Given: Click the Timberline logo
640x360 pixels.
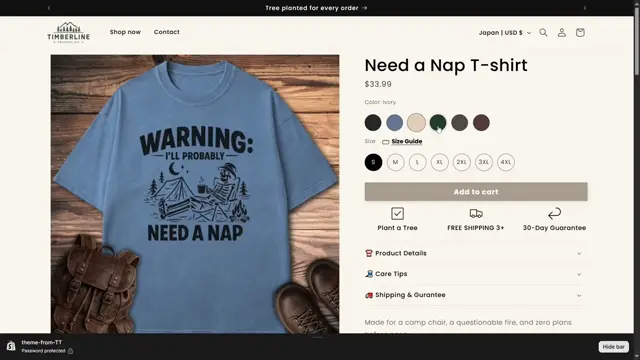Looking at the screenshot, I should pyautogui.click(x=68, y=32).
